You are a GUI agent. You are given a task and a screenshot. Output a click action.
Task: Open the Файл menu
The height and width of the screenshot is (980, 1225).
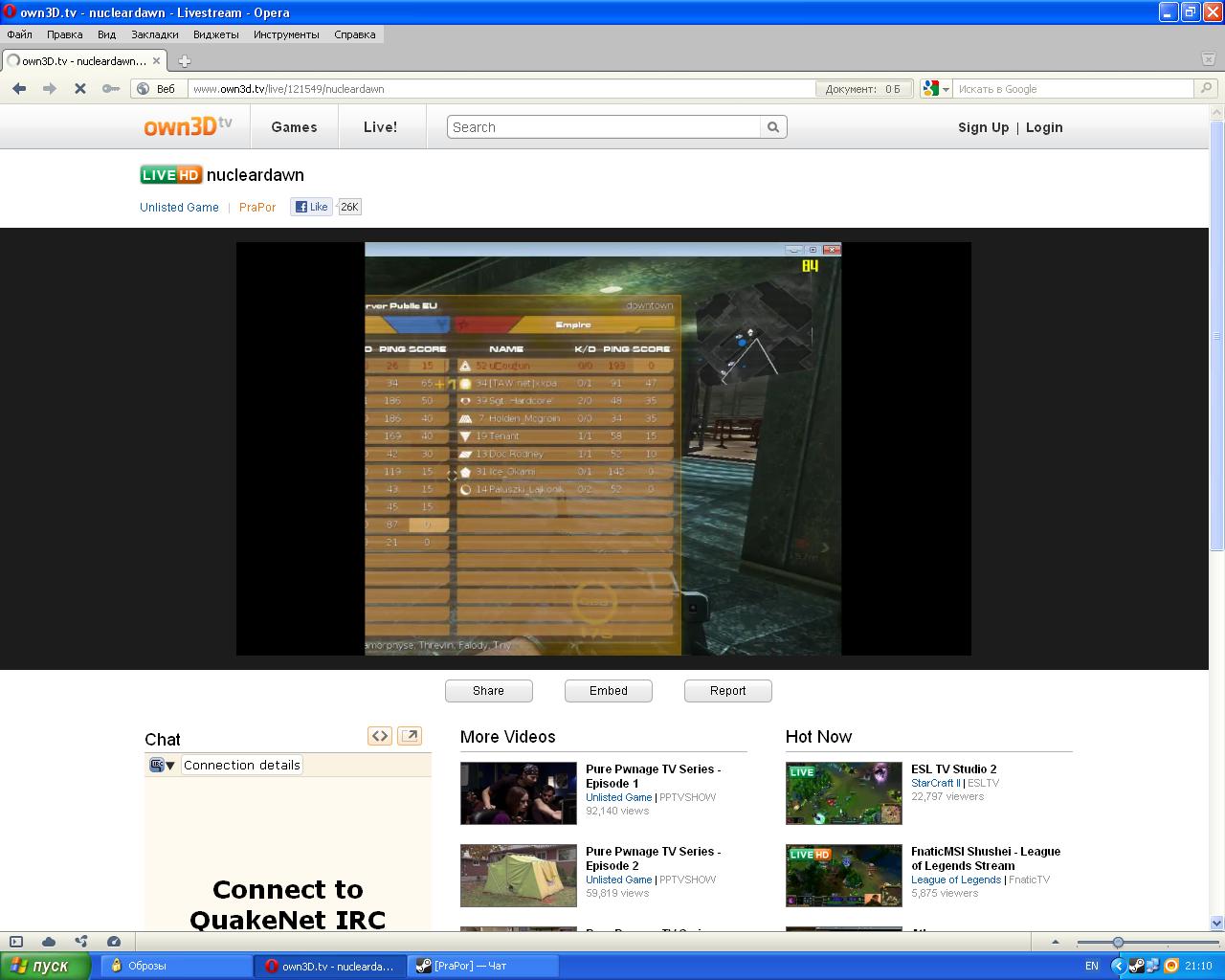tap(19, 34)
